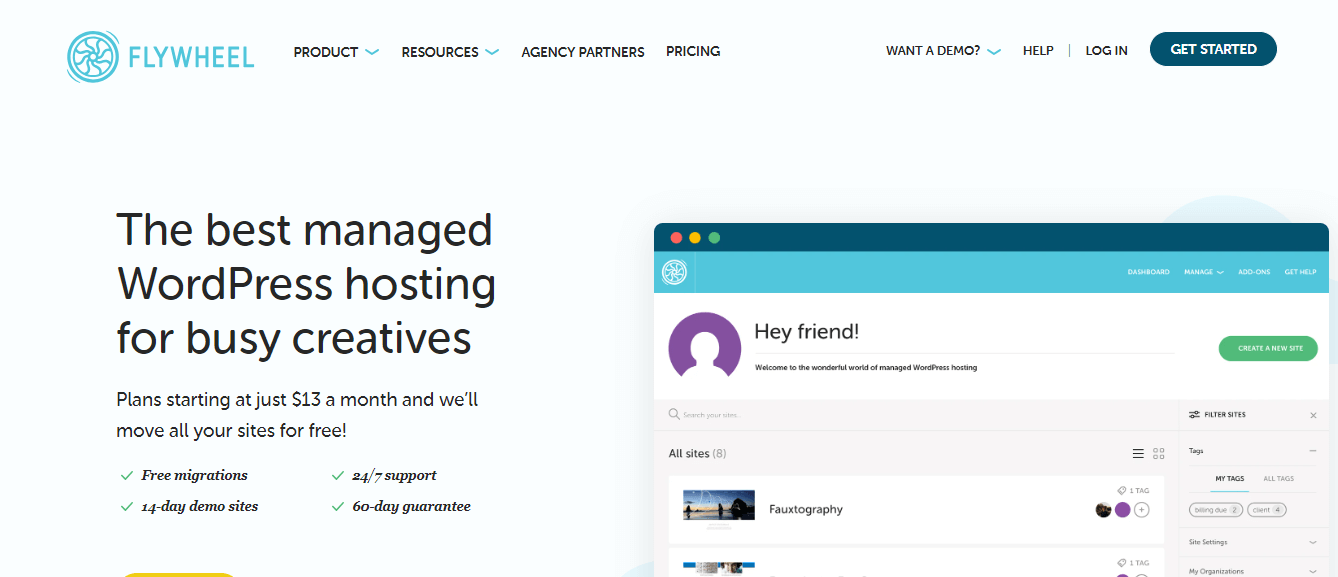This screenshot has height=577, width=1338.
Task: Open the Manage menu in the dashboard preview
Action: pos(1203,272)
